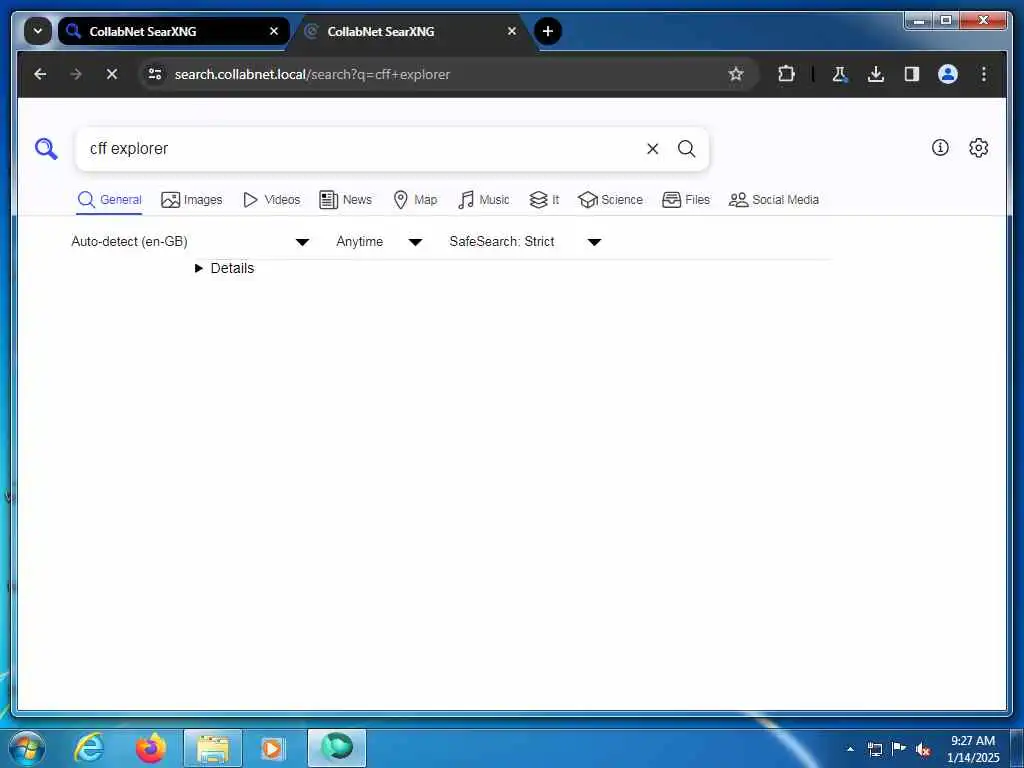Screen dimensions: 1024x768
Task: Clear the search query with X
Action: pyautogui.click(x=652, y=149)
